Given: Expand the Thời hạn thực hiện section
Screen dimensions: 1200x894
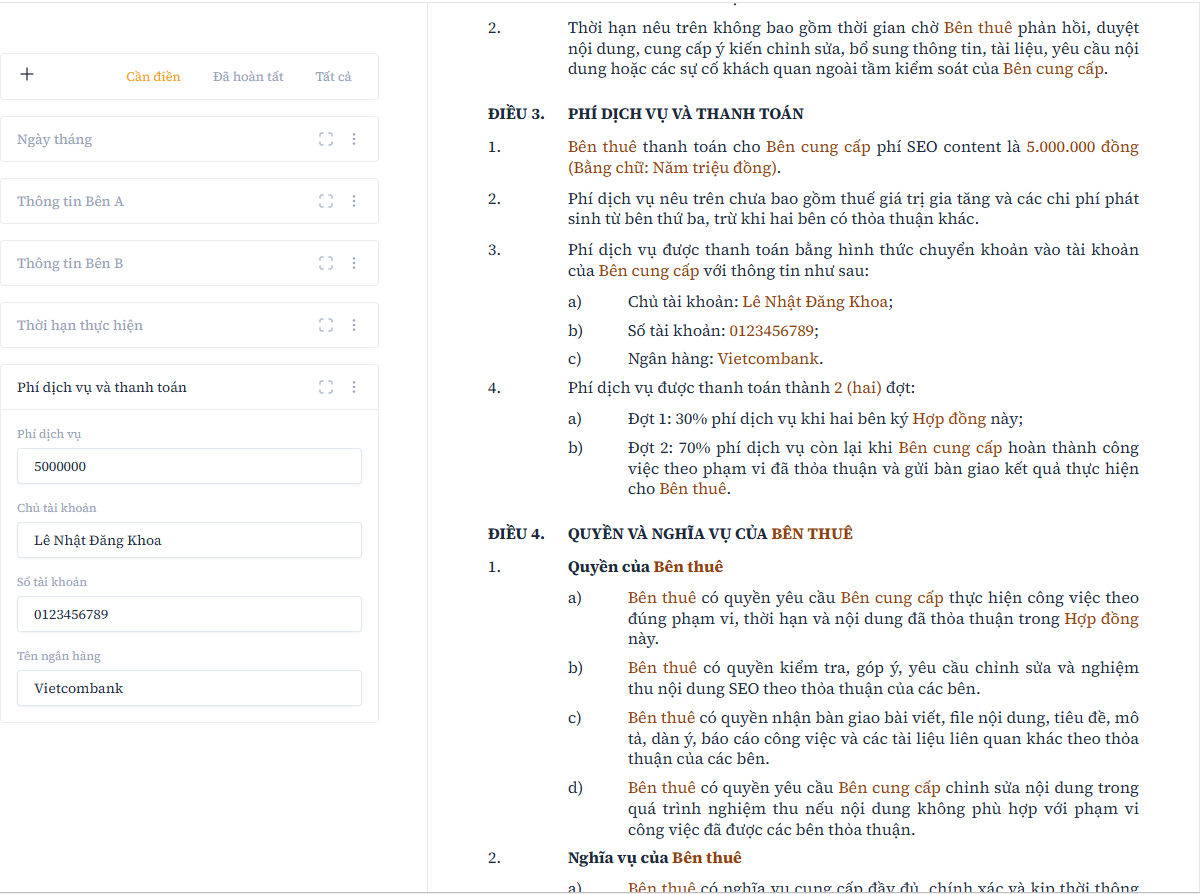Looking at the screenshot, I should click(189, 325).
